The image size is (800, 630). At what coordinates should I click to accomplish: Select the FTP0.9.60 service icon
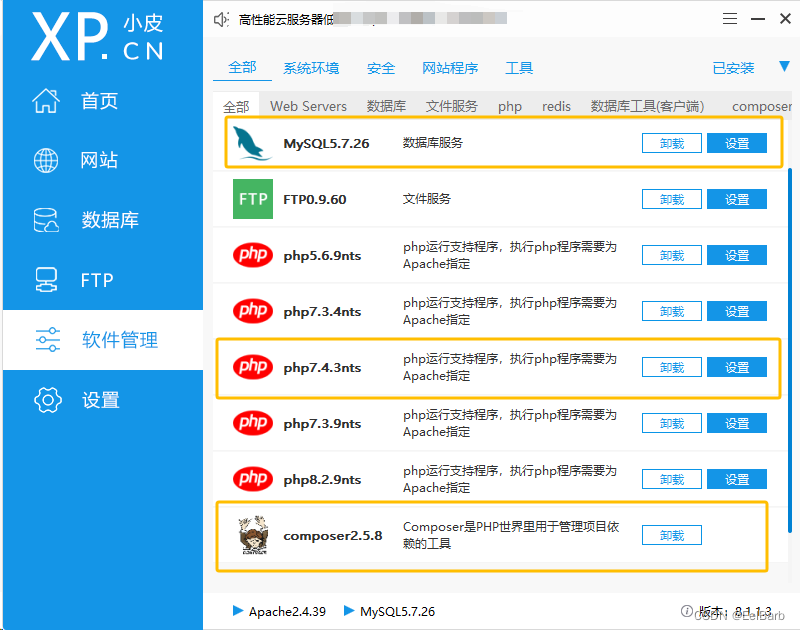click(252, 198)
